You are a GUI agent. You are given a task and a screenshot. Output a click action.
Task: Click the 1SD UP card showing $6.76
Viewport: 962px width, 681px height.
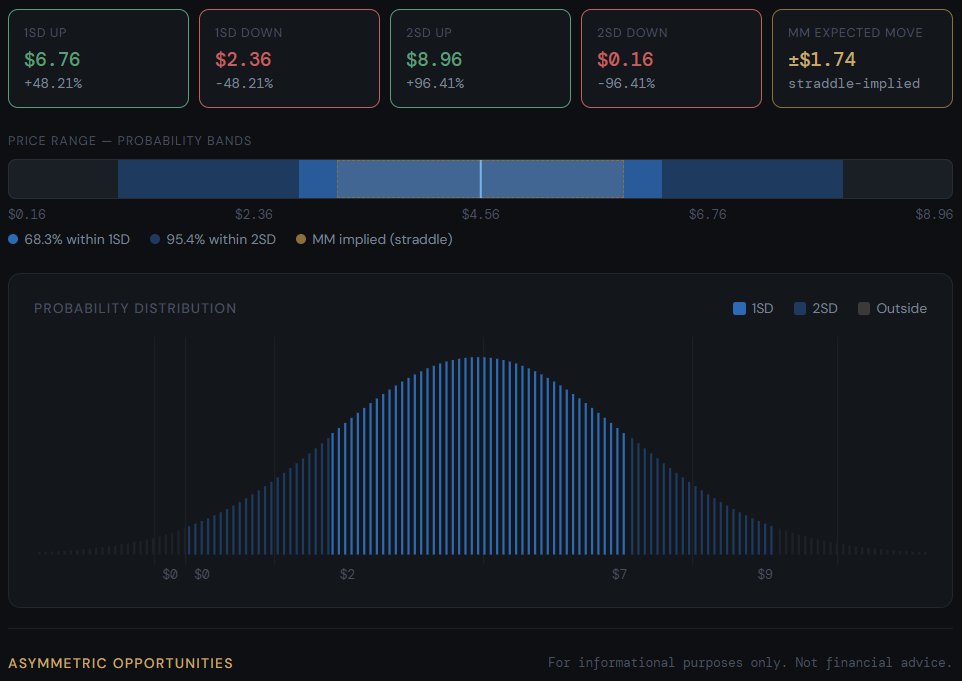pos(98,58)
